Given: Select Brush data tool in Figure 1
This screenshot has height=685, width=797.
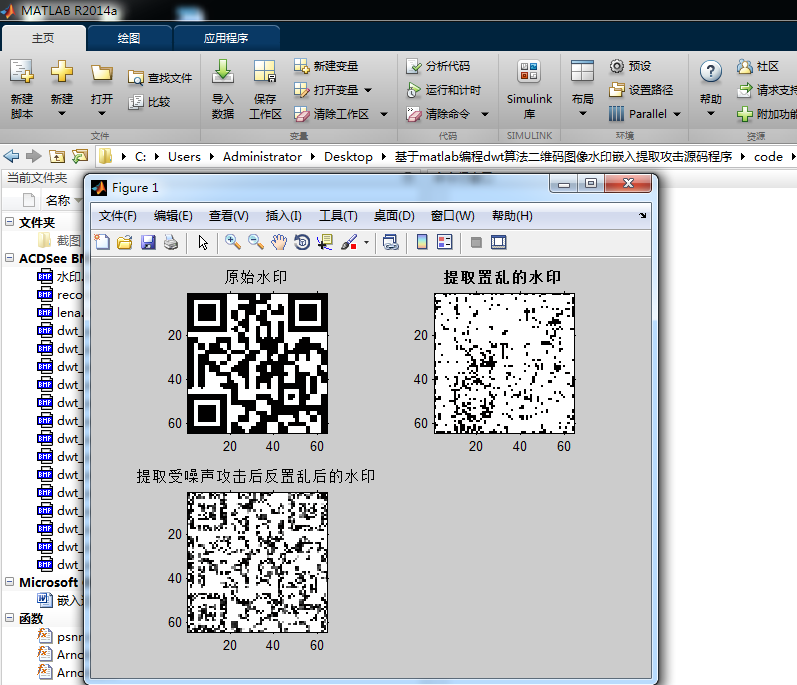Looking at the screenshot, I should 349,242.
